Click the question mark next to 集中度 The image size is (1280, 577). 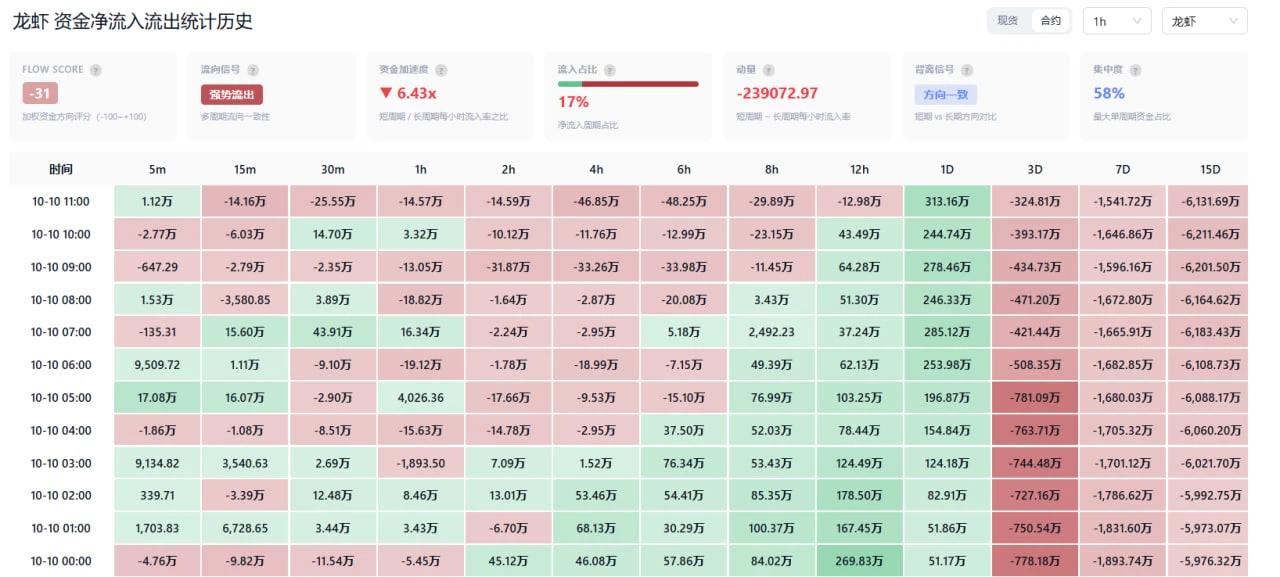[x=1135, y=70]
